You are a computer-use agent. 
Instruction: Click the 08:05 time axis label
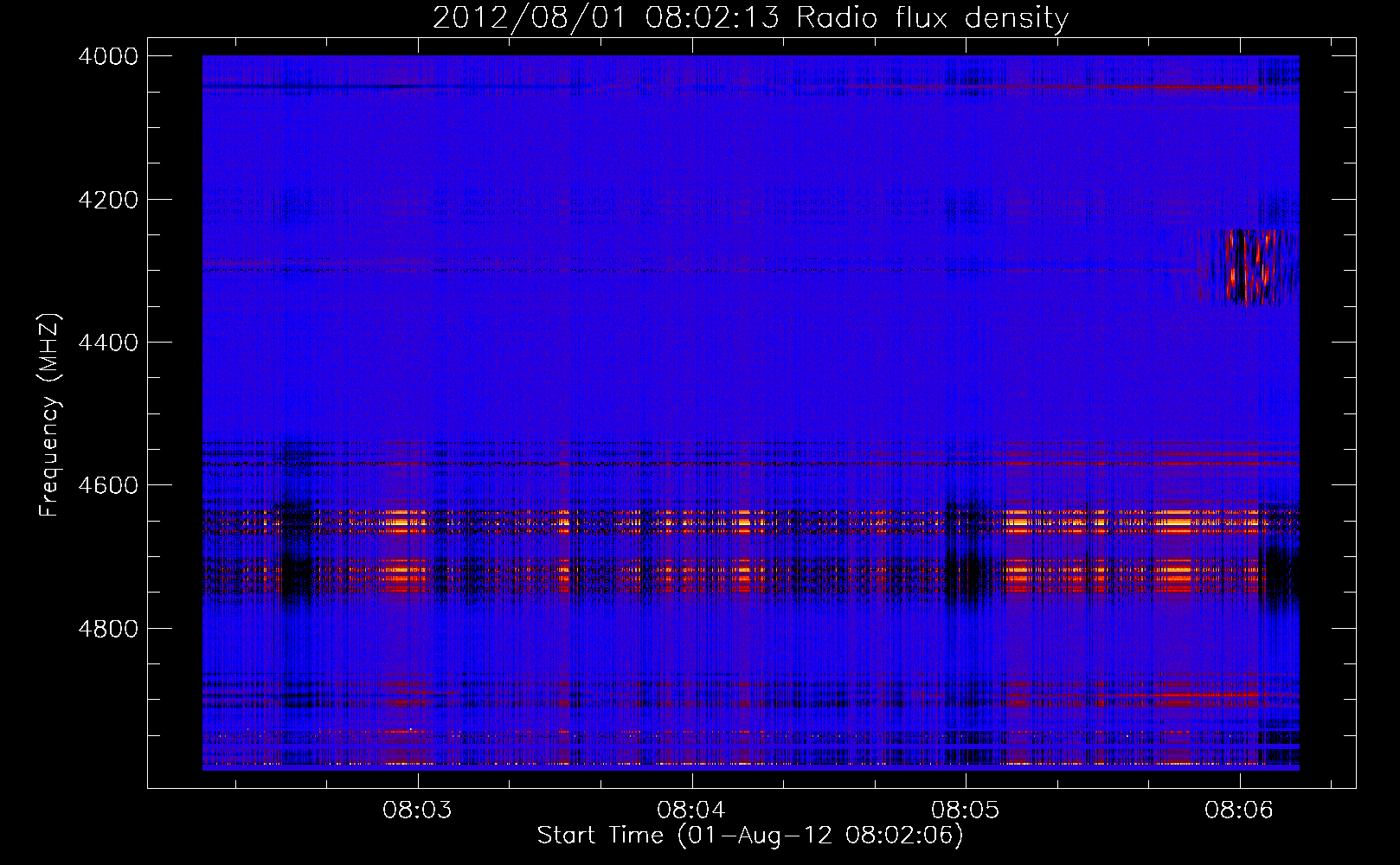click(x=965, y=810)
